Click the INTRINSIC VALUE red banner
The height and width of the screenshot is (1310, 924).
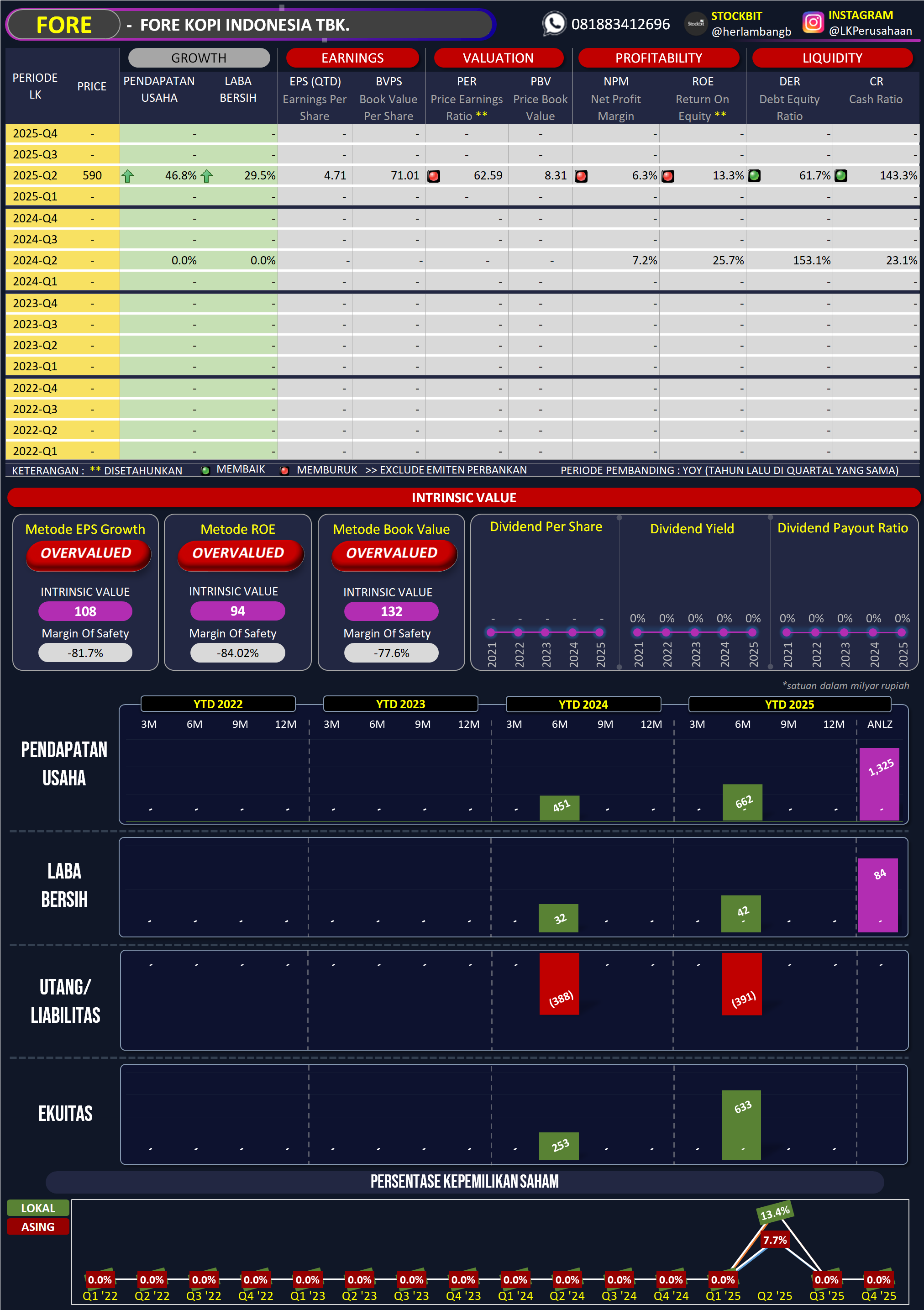(x=464, y=498)
